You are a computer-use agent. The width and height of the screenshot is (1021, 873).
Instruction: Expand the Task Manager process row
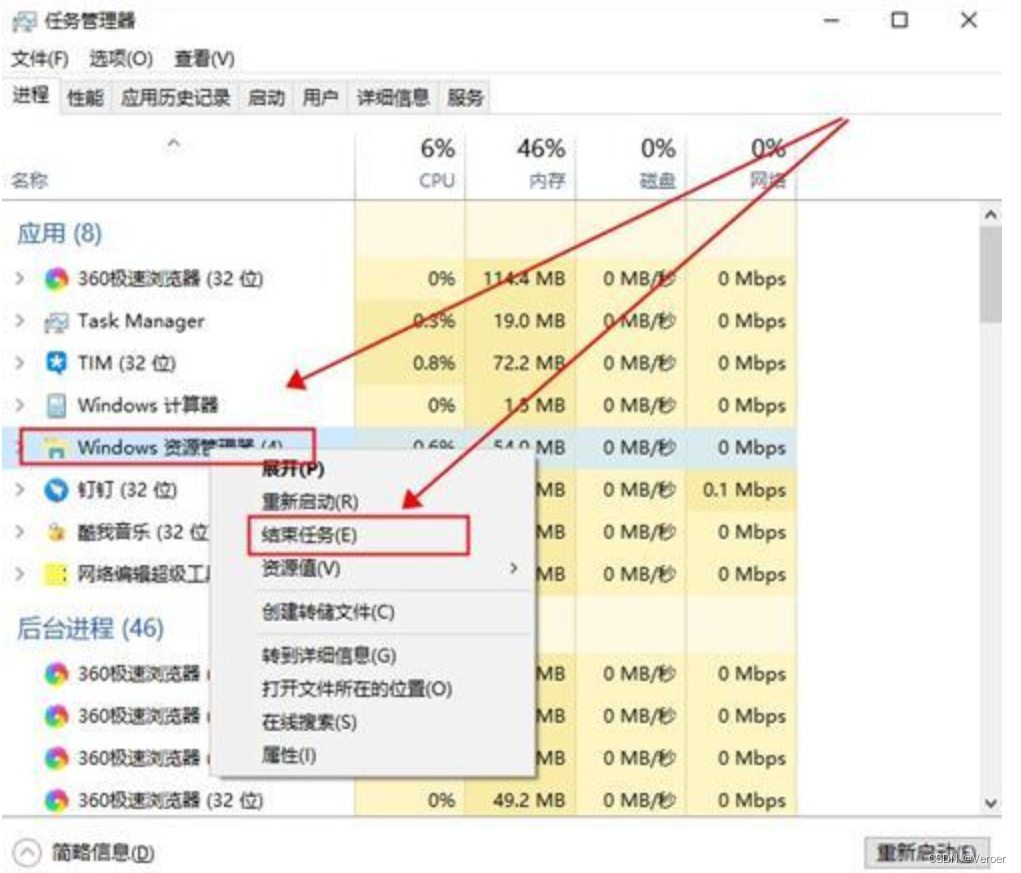click(20, 322)
